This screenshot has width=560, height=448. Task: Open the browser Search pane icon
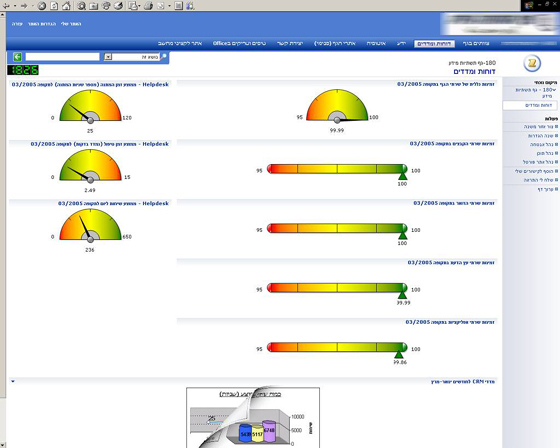[81, 6]
